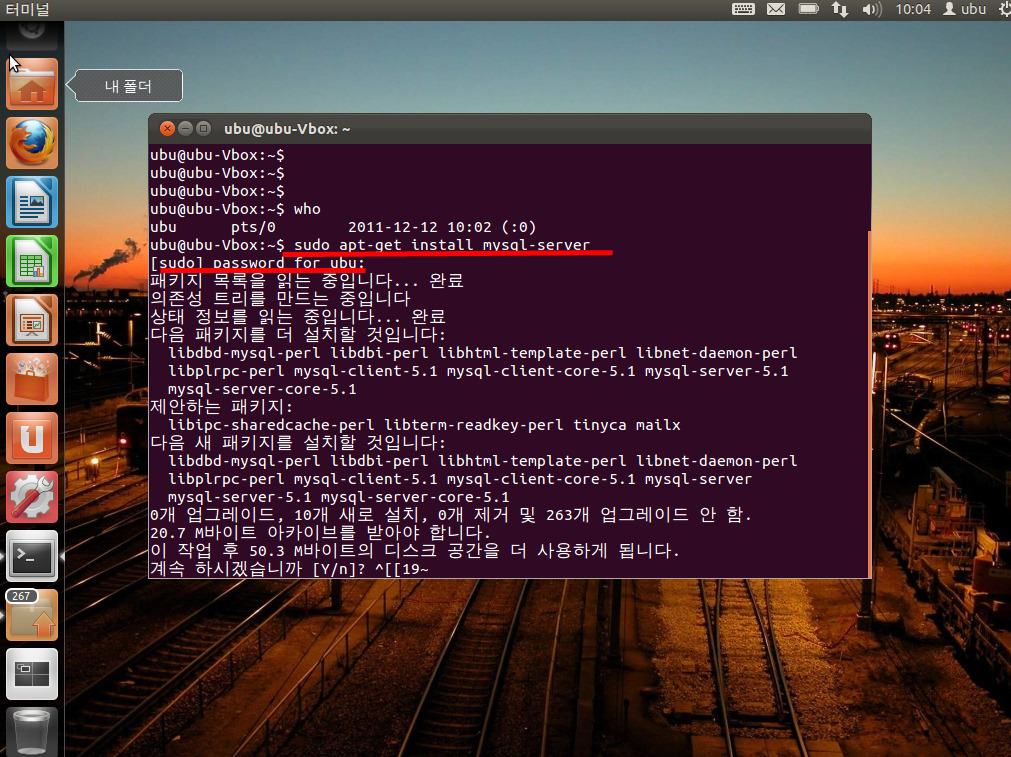The height and width of the screenshot is (757, 1011).
Task: Click the terminal Y/n prompt line
Action: [x=290, y=569]
